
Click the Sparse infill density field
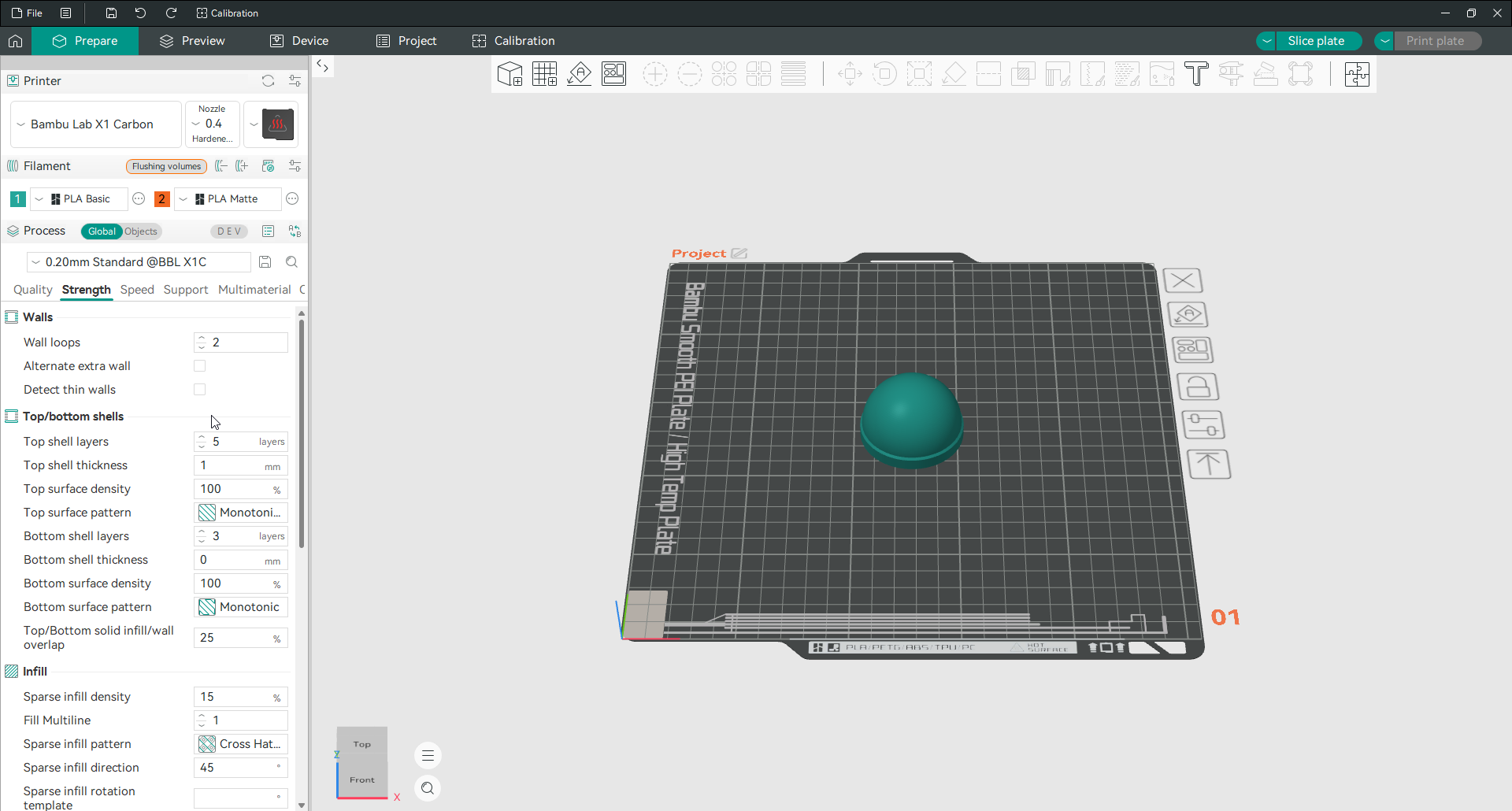click(x=241, y=697)
